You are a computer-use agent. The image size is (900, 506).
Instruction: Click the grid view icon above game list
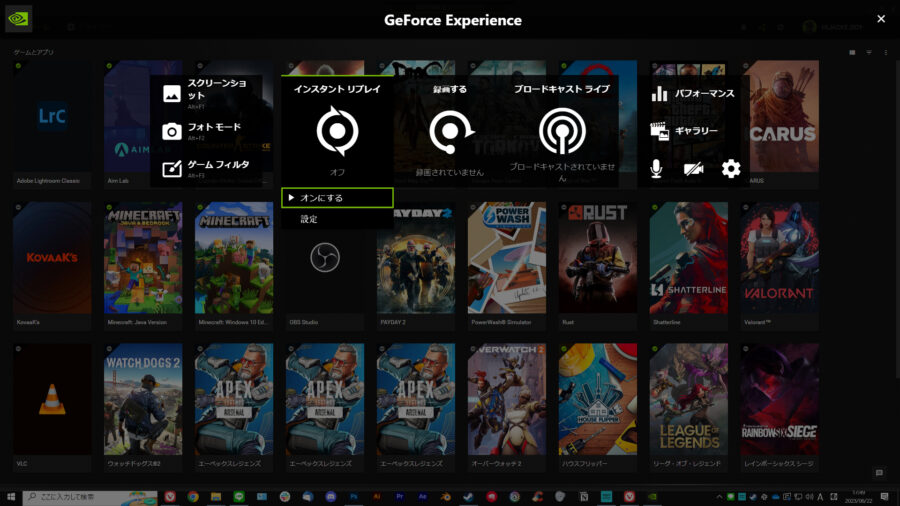click(852, 52)
